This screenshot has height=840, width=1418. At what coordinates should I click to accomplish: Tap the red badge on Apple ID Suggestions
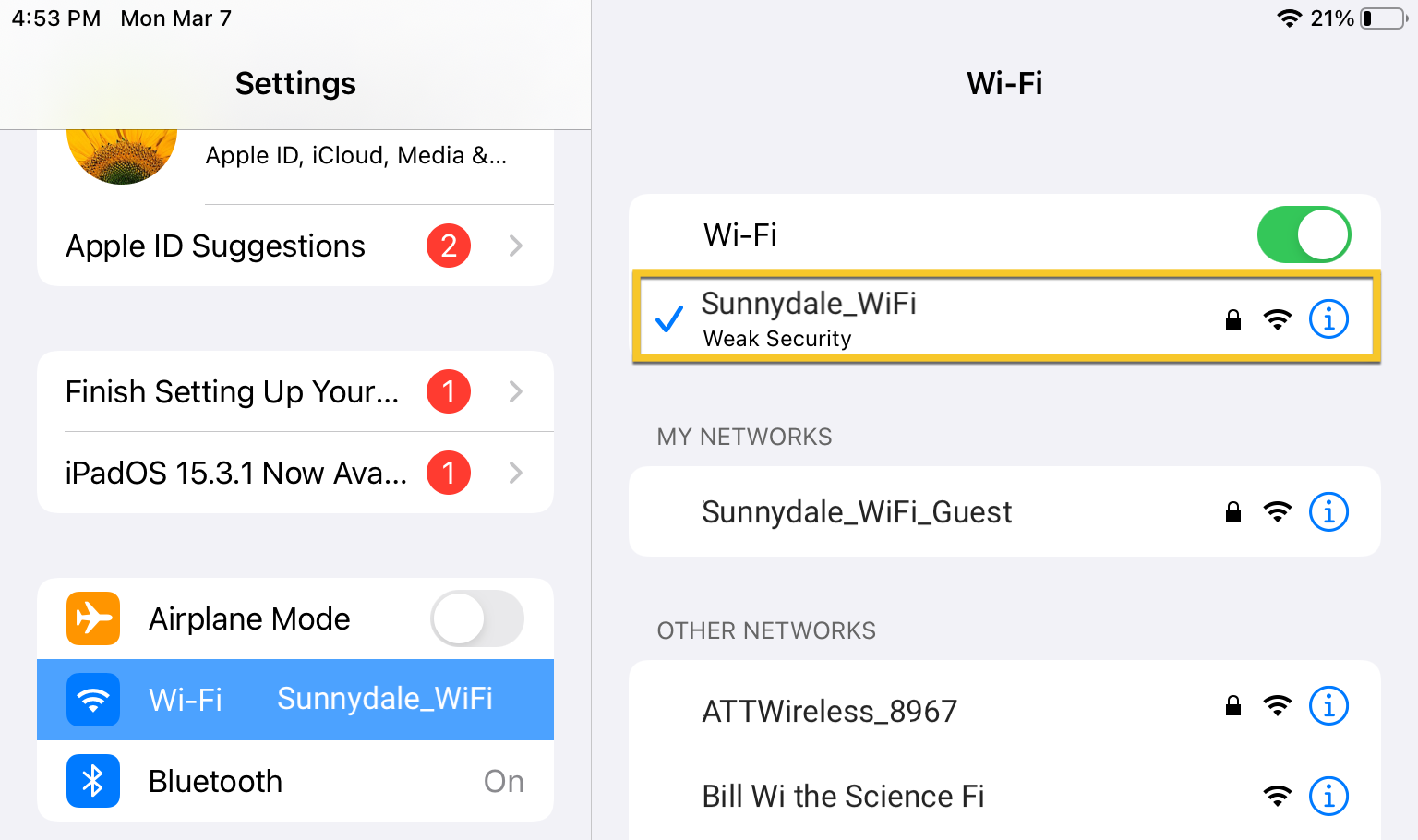tap(449, 246)
